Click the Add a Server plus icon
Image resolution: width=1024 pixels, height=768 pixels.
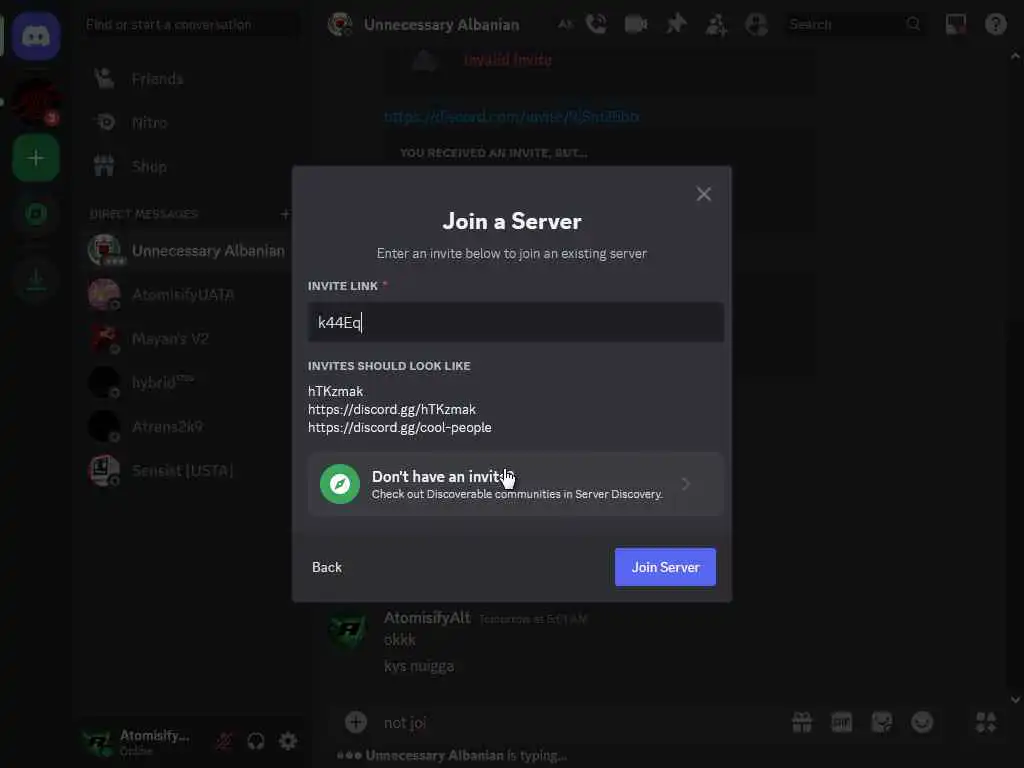(x=36, y=157)
